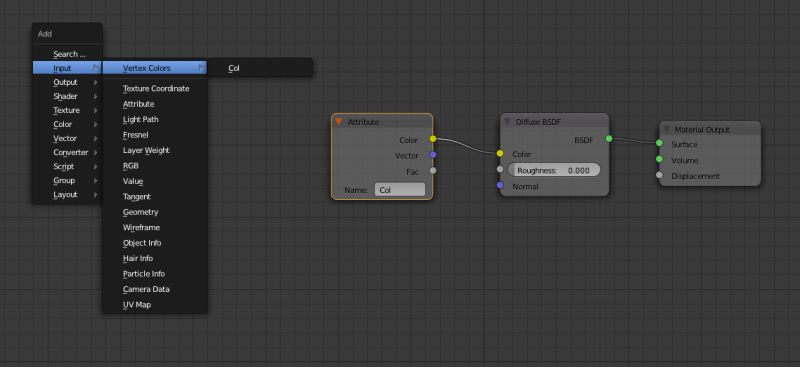Add a Geometry node

[155, 212]
